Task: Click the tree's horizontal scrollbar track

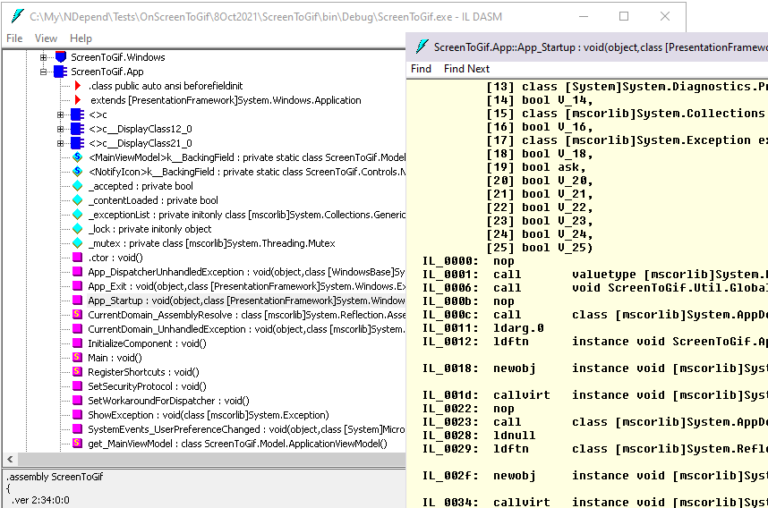Action: tap(211, 460)
